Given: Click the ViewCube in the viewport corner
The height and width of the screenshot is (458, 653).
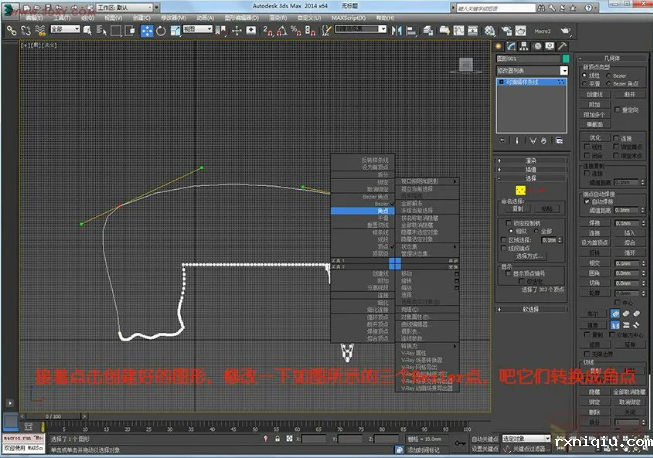Looking at the screenshot, I should coord(466,65).
